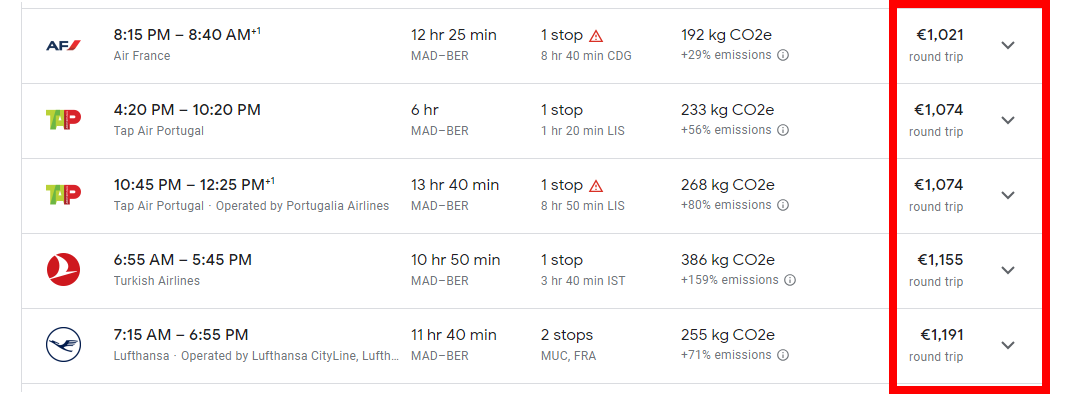
Task: Click warning triangle on 8 hr 50 min LIS stop
Action: coord(596,186)
